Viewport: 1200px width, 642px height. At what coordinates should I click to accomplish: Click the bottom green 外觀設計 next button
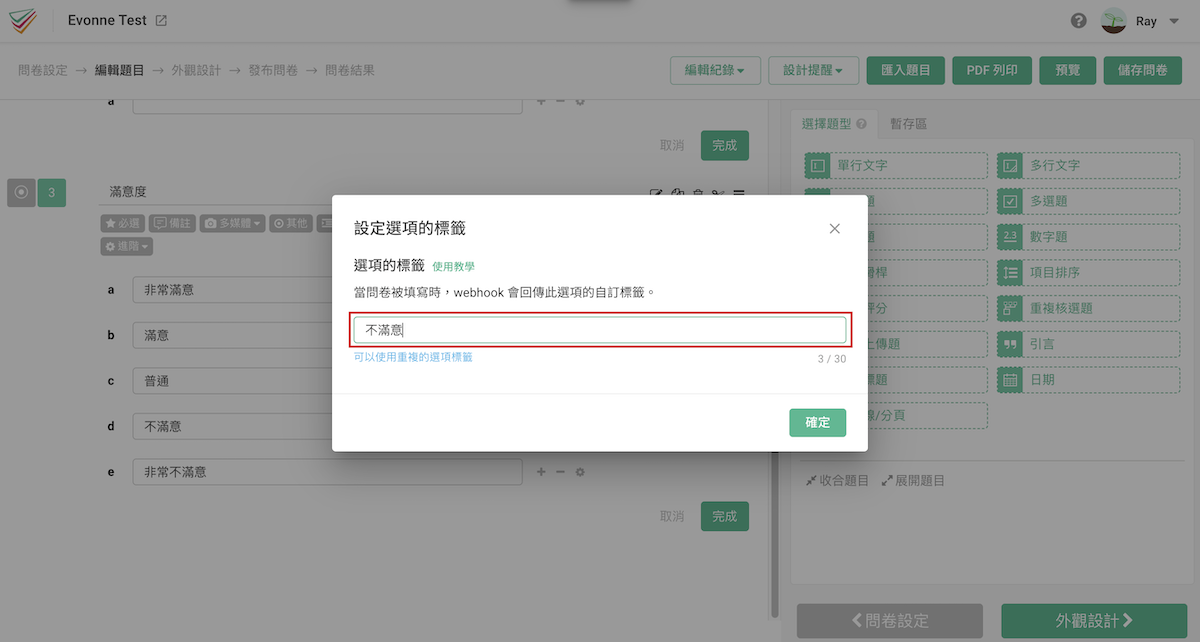[1094, 621]
